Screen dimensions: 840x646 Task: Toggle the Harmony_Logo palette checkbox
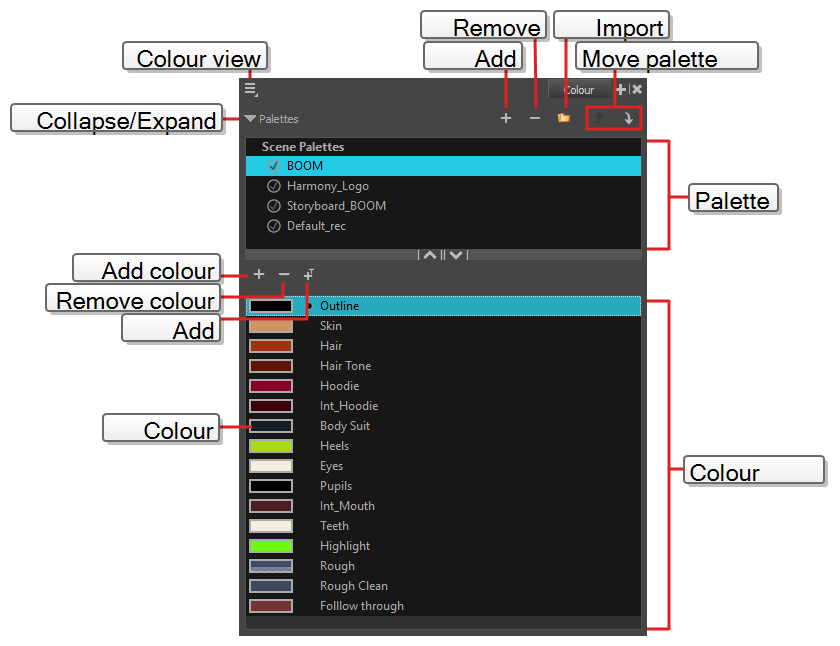point(273,186)
